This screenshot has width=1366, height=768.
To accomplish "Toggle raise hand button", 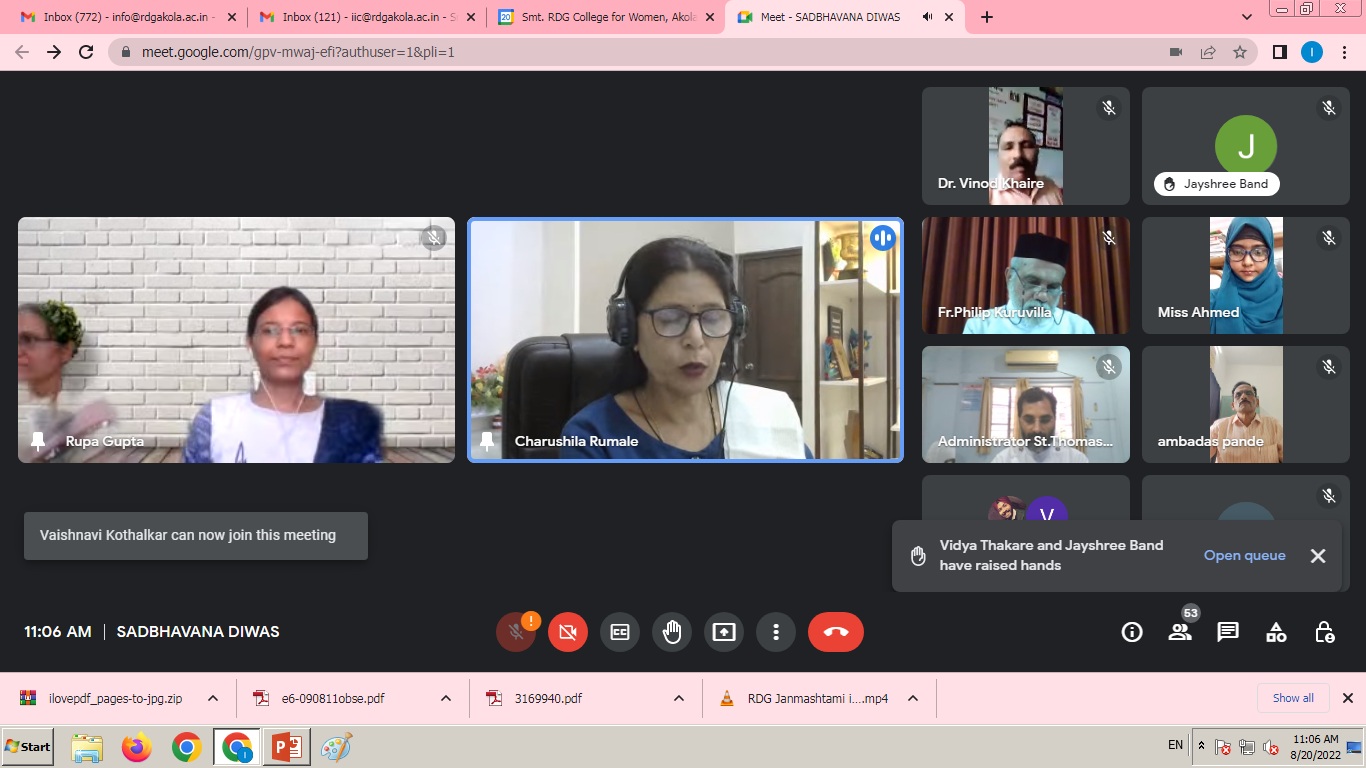I will pyautogui.click(x=671, y=632).
